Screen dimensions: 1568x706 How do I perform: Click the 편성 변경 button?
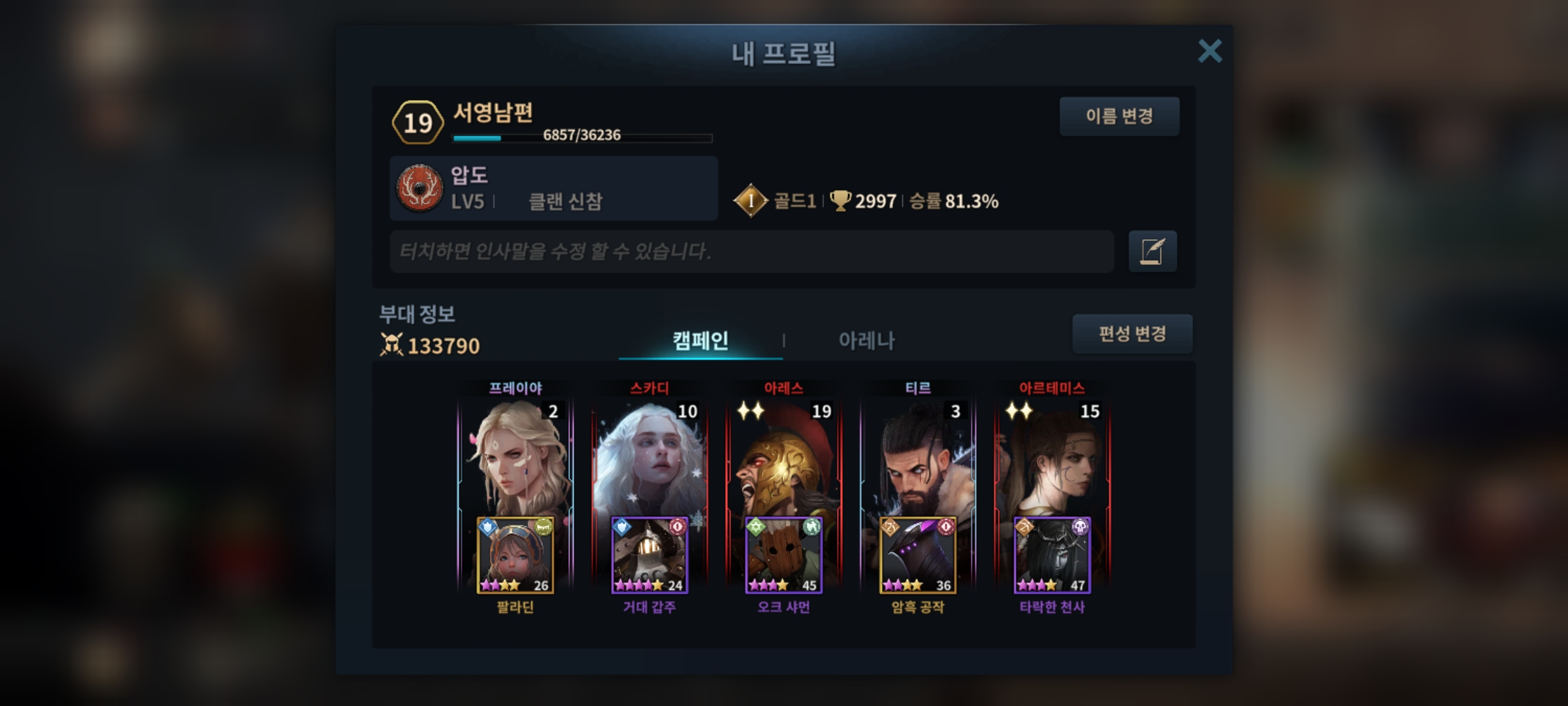click(x=1132, y=334)
